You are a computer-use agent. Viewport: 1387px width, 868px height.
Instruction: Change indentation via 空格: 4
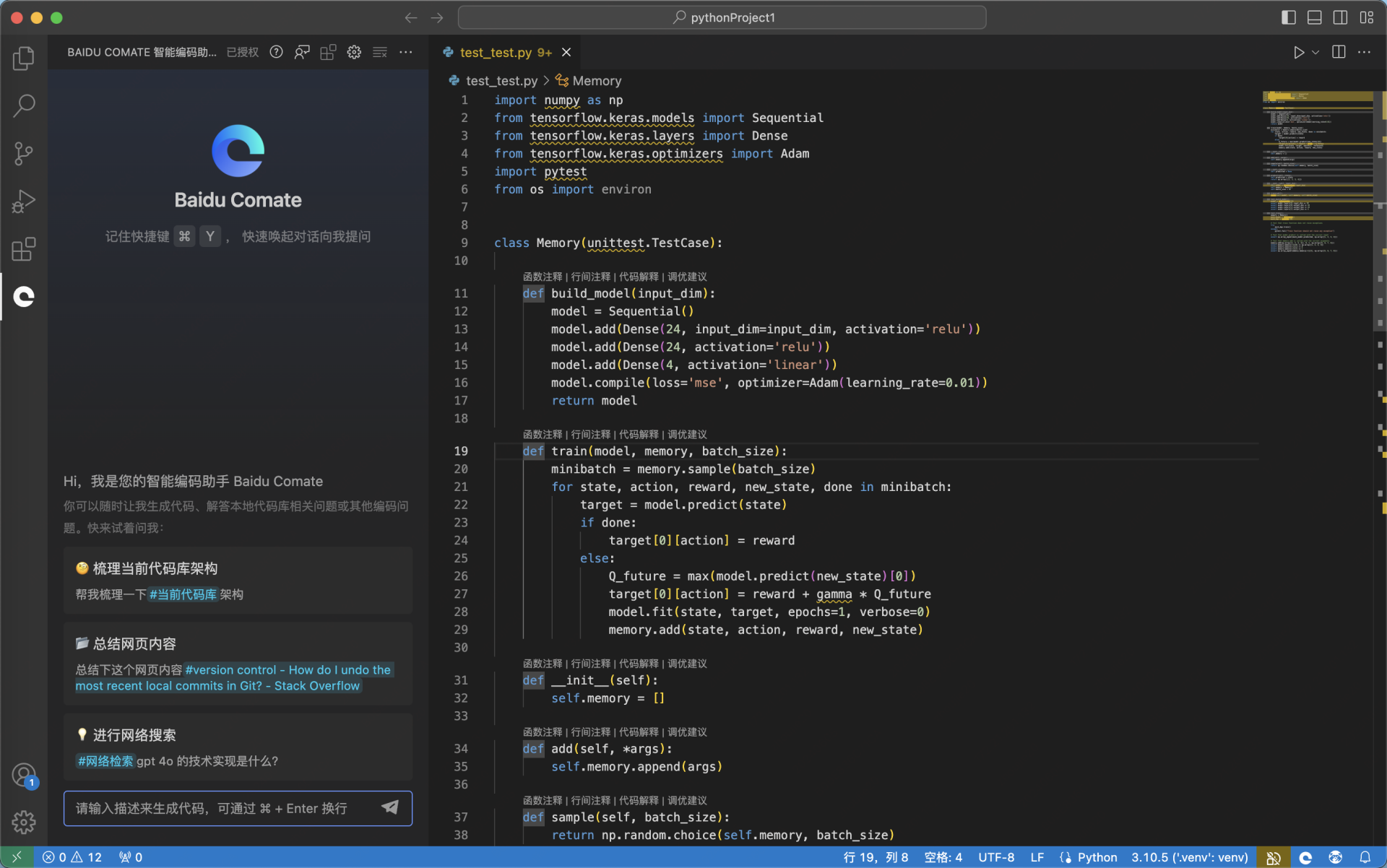943,857
